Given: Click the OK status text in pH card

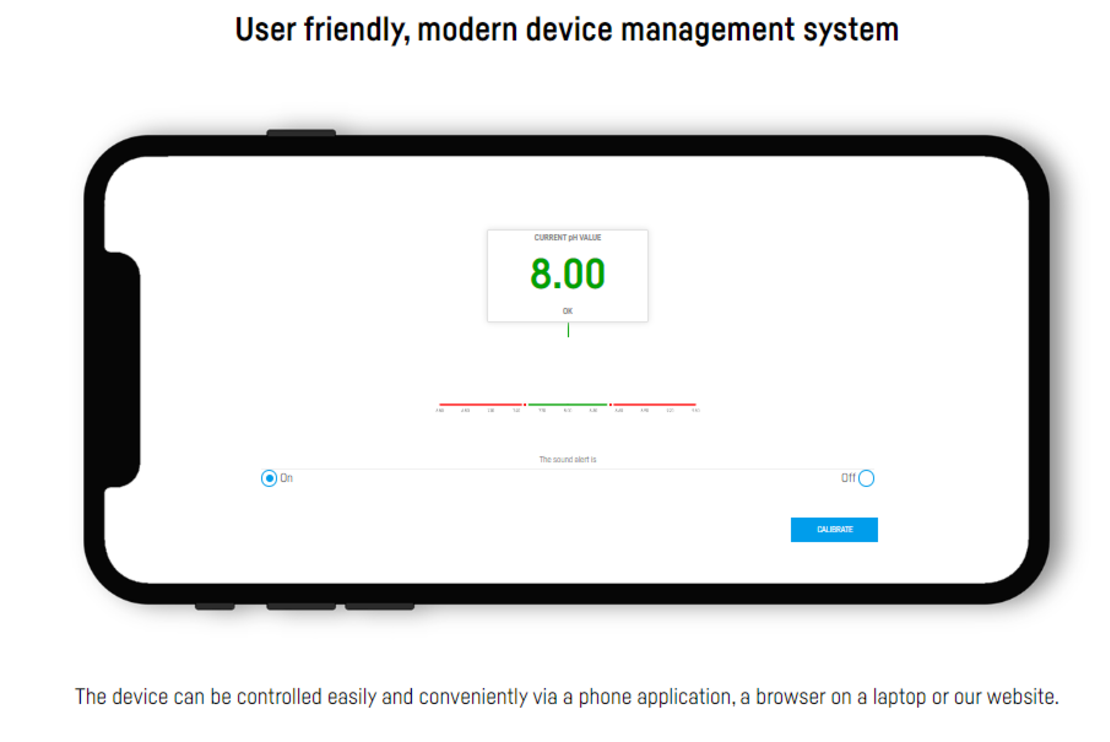Looking at the screenshot, I should click(x=567, y=311).
